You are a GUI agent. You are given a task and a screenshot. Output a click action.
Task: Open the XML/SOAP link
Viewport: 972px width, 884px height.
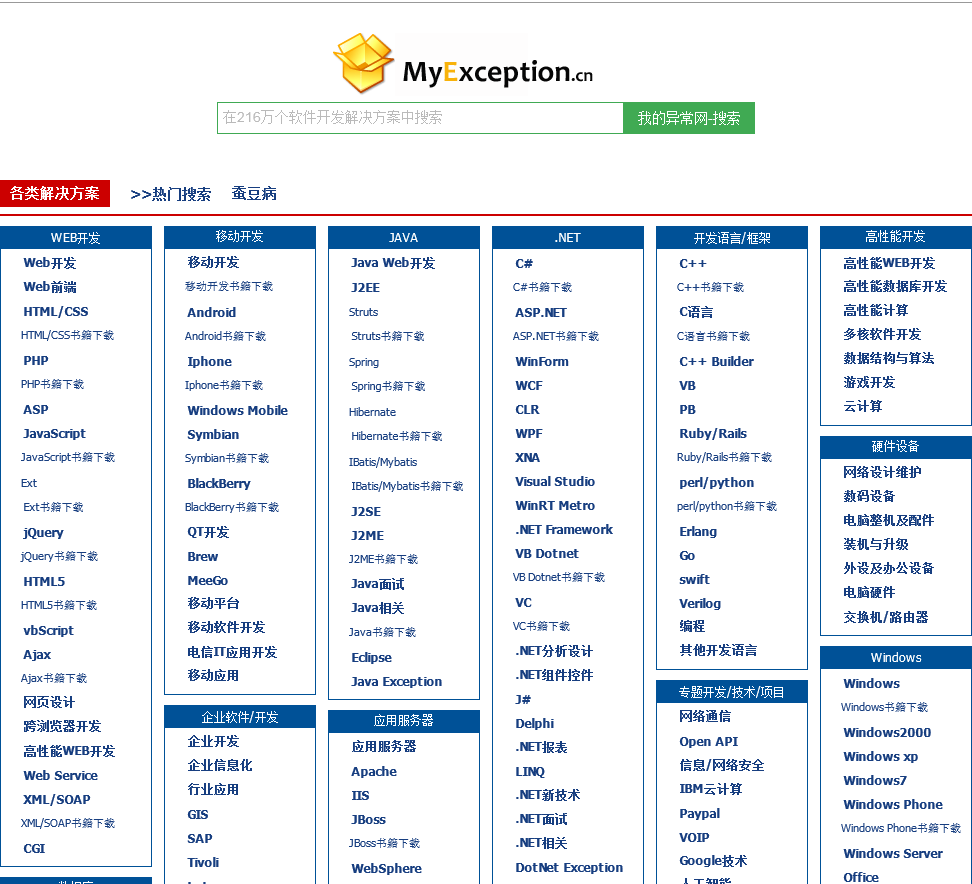point(57,800)
